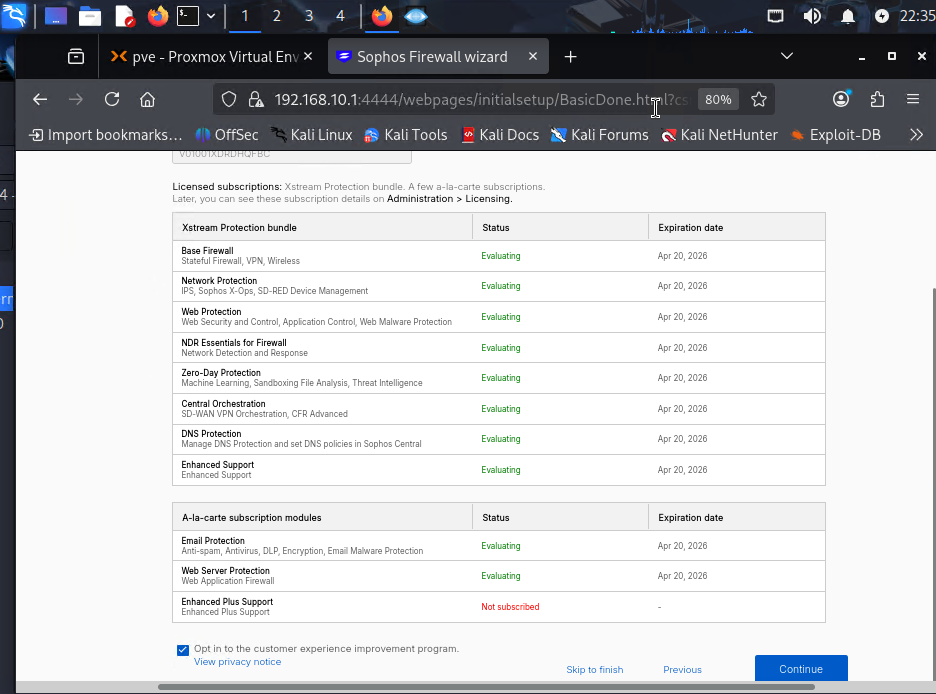
Task: Open Firefox extensions puzzle icon
Action: (877, 99)
